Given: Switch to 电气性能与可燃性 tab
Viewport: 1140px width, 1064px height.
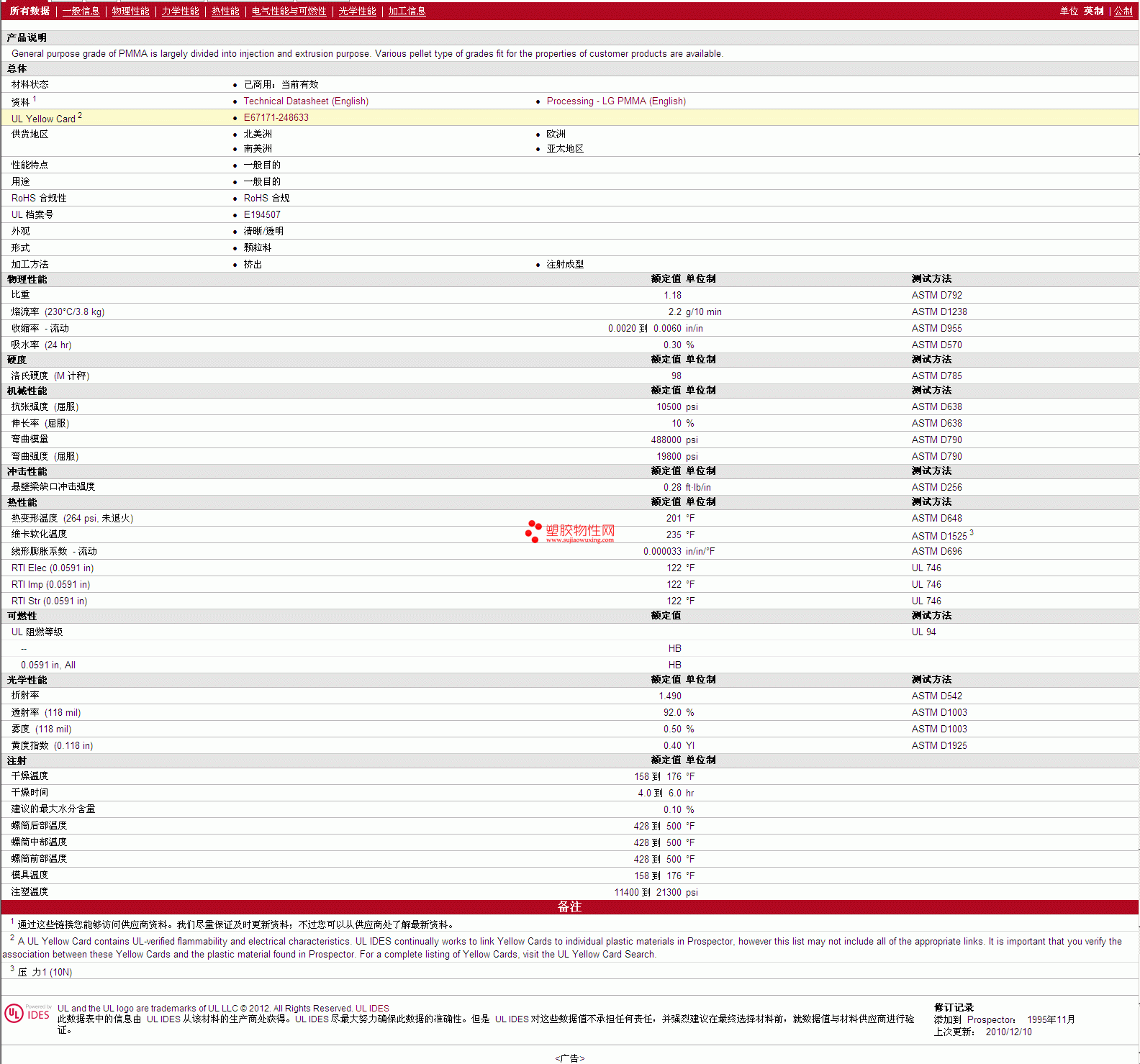Looking at the screenshot, I should [289, 11].
